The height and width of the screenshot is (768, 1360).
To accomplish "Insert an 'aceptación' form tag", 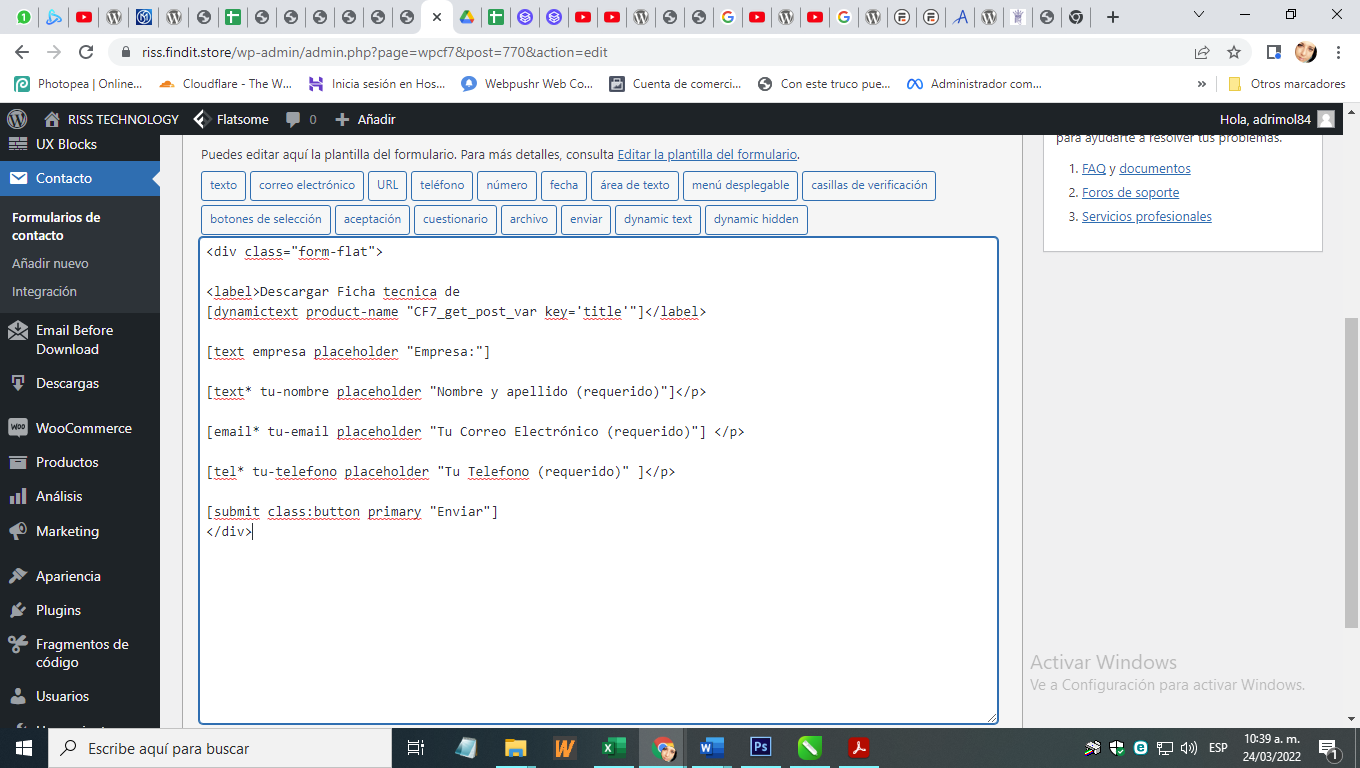I will point(372,219).
